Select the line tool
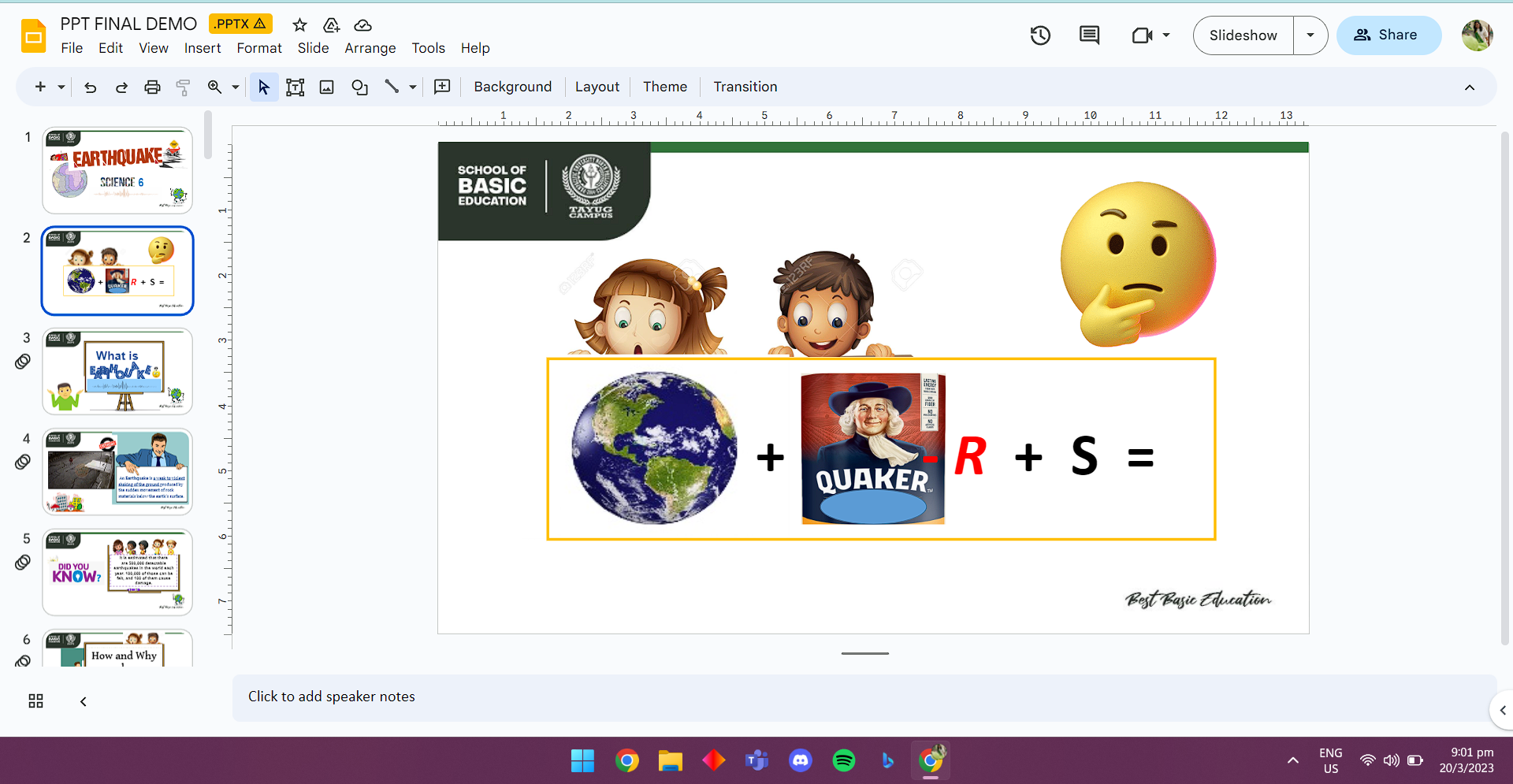This screenshot has width=1513, height=784. (392, 87)
